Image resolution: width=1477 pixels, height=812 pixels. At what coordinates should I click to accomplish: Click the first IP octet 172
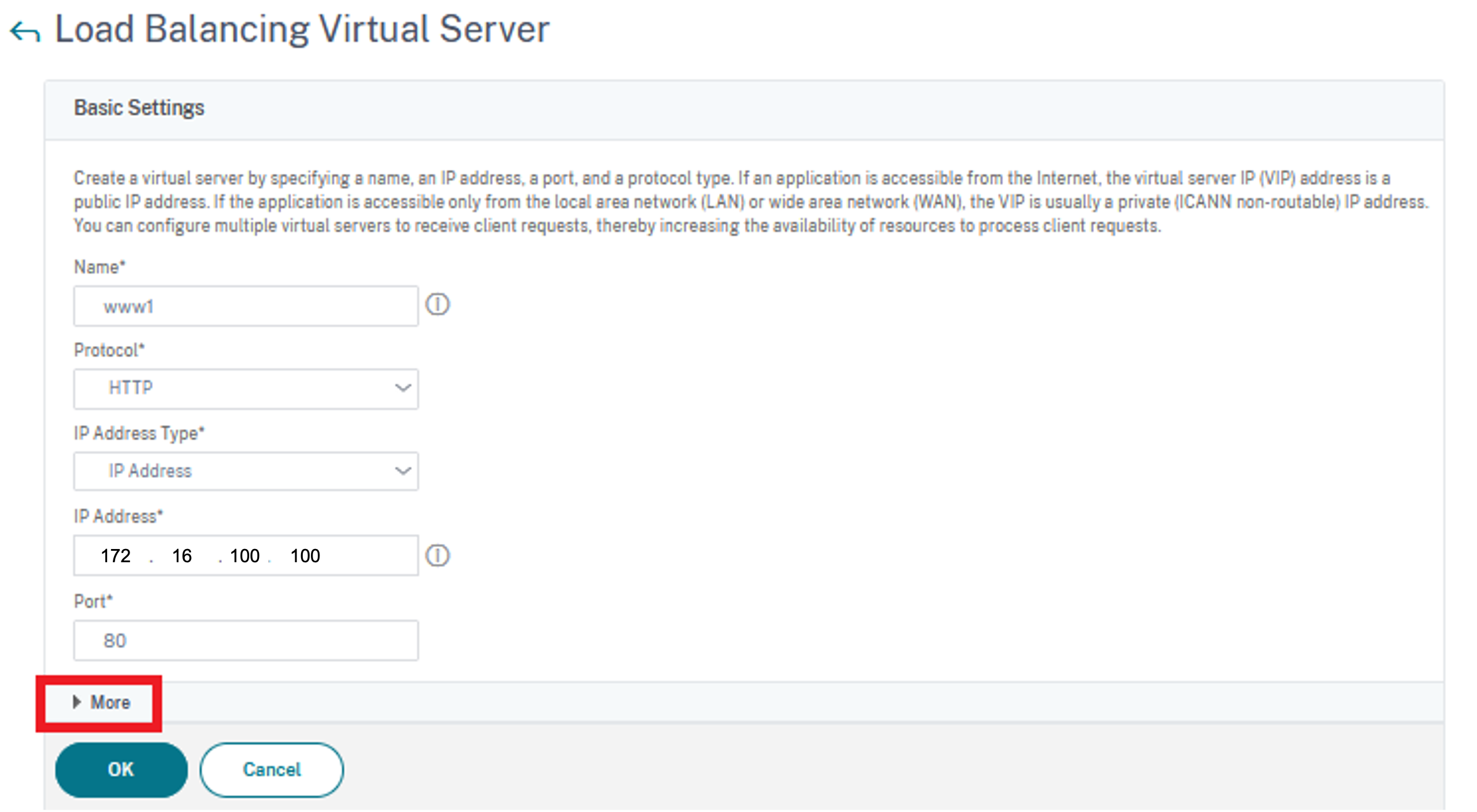pos(116,556)
